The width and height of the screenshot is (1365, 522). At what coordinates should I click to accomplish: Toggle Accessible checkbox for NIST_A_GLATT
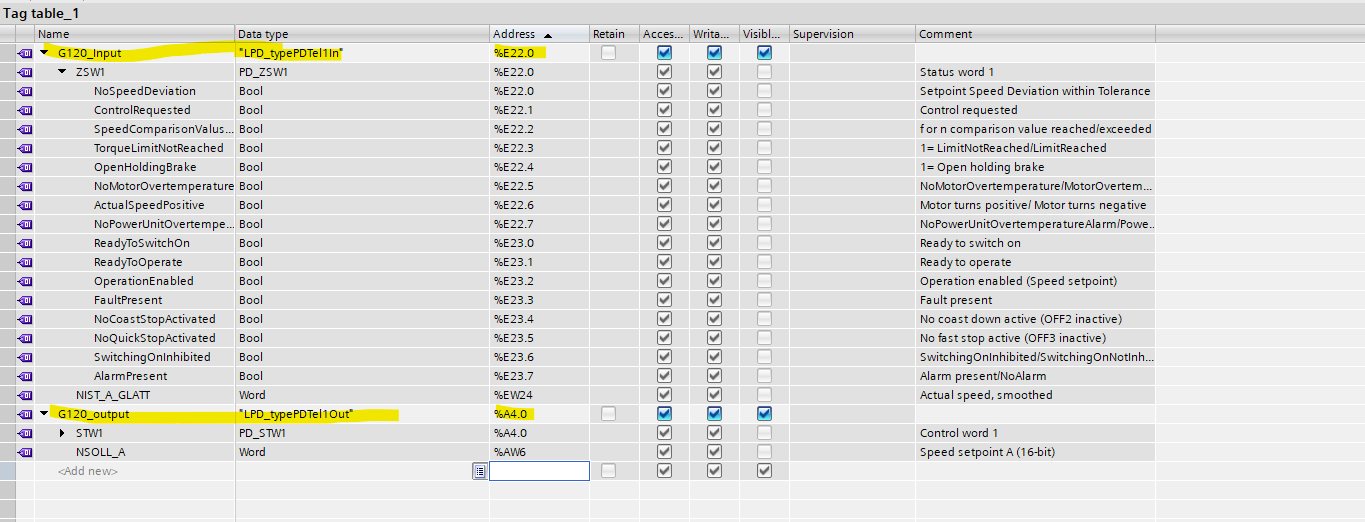664,395
